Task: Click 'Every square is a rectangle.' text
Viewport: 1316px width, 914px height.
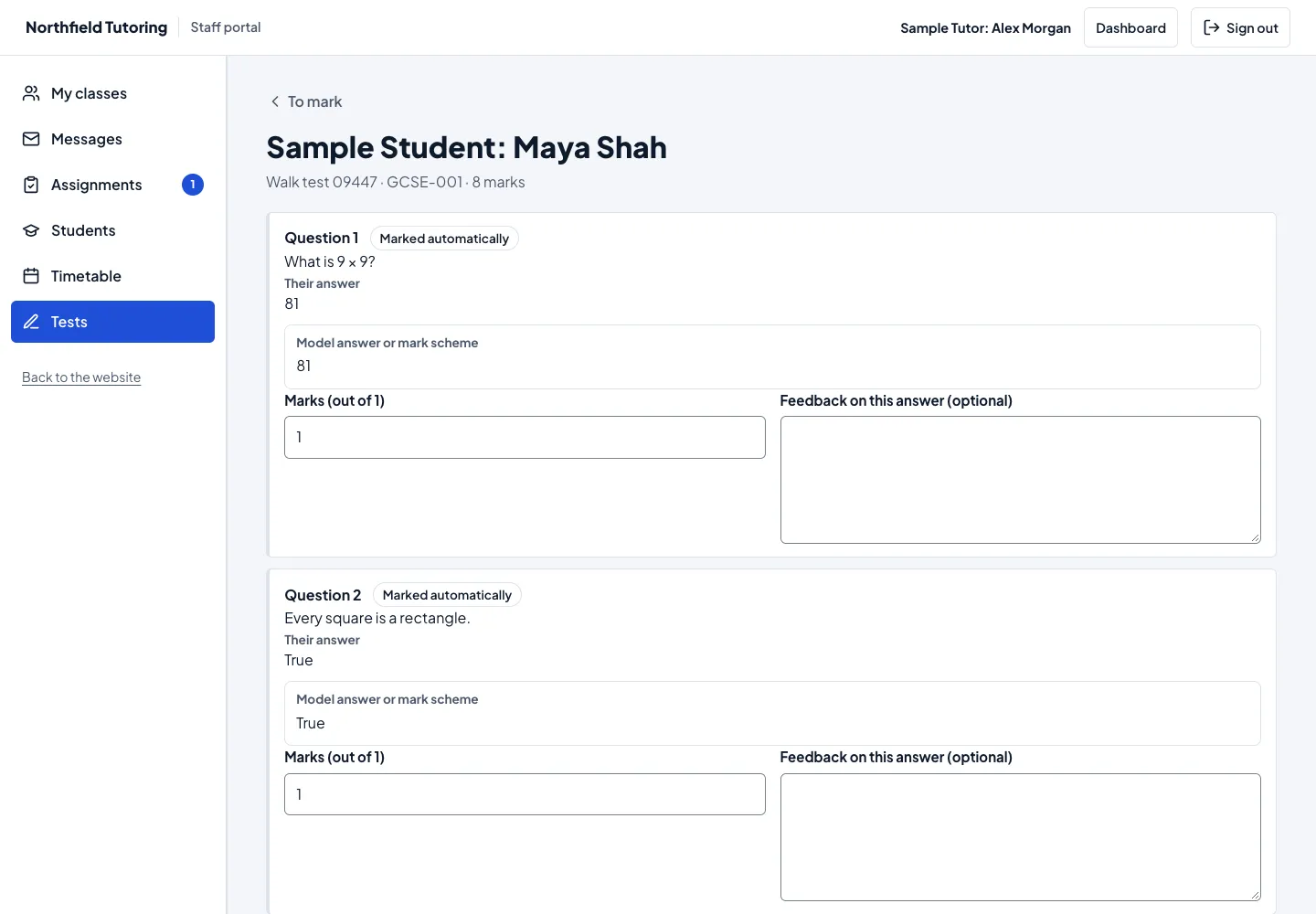Action: tap(377, 618)
